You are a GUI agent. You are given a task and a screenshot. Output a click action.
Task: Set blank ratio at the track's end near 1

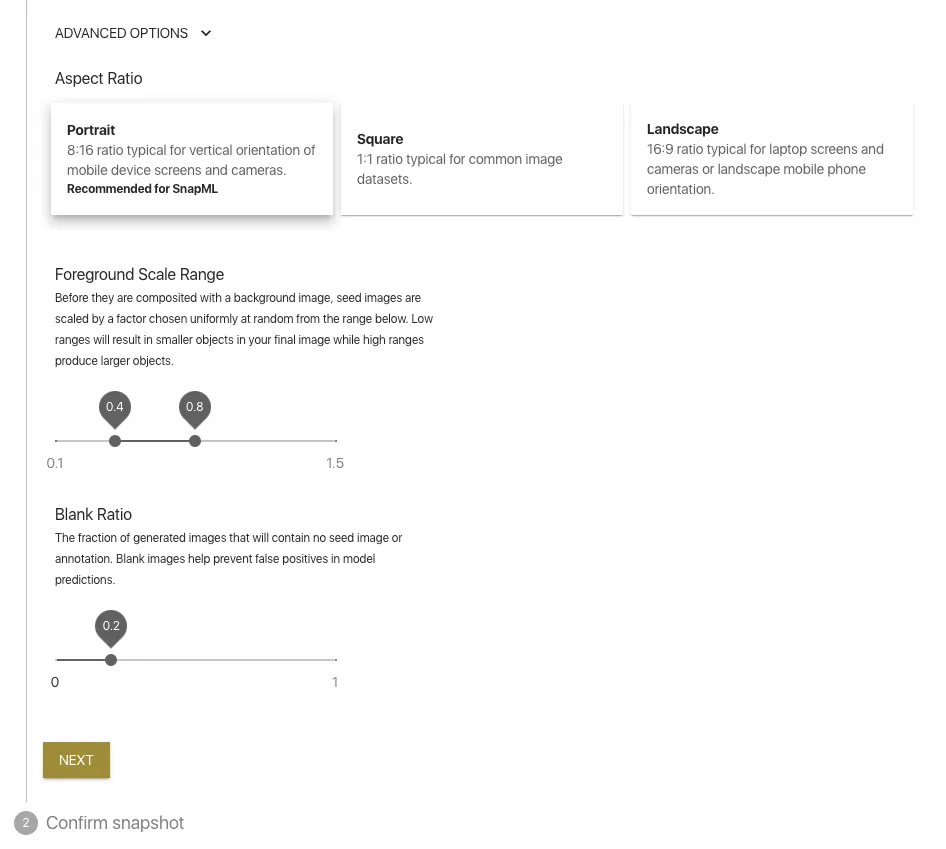[335, 660]
